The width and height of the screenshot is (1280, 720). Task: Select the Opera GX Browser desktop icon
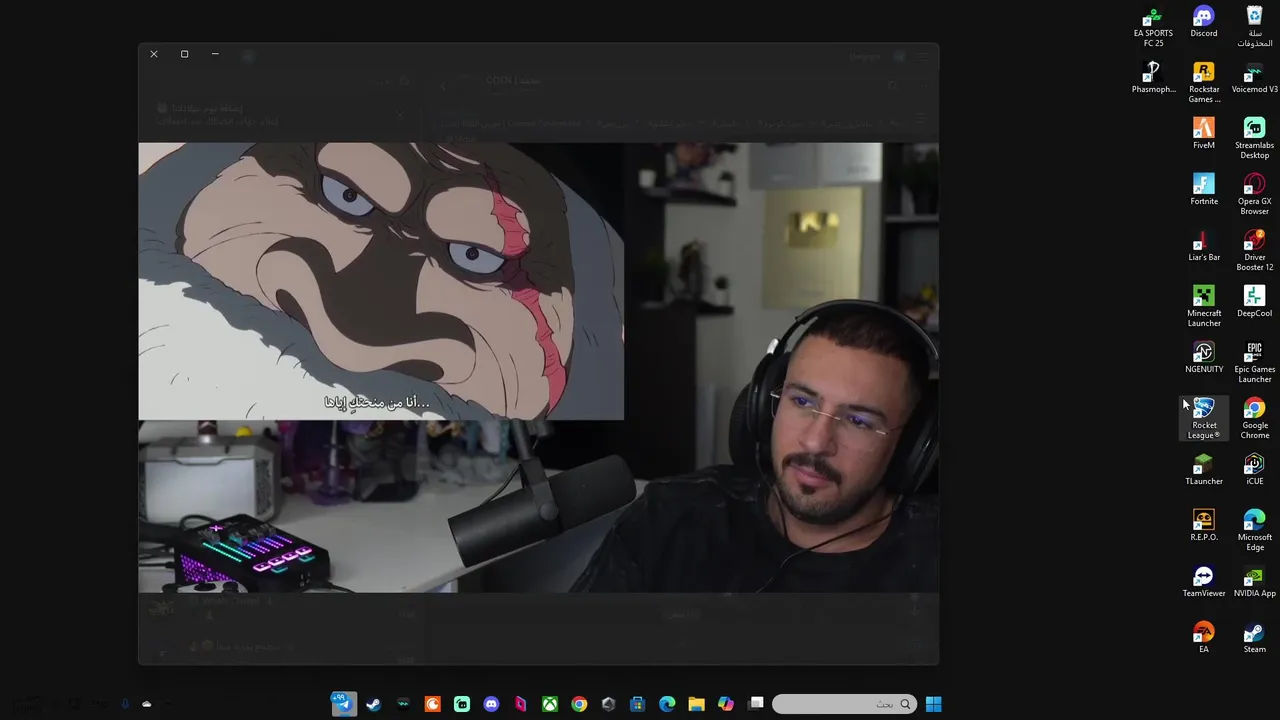[1255, 195]
